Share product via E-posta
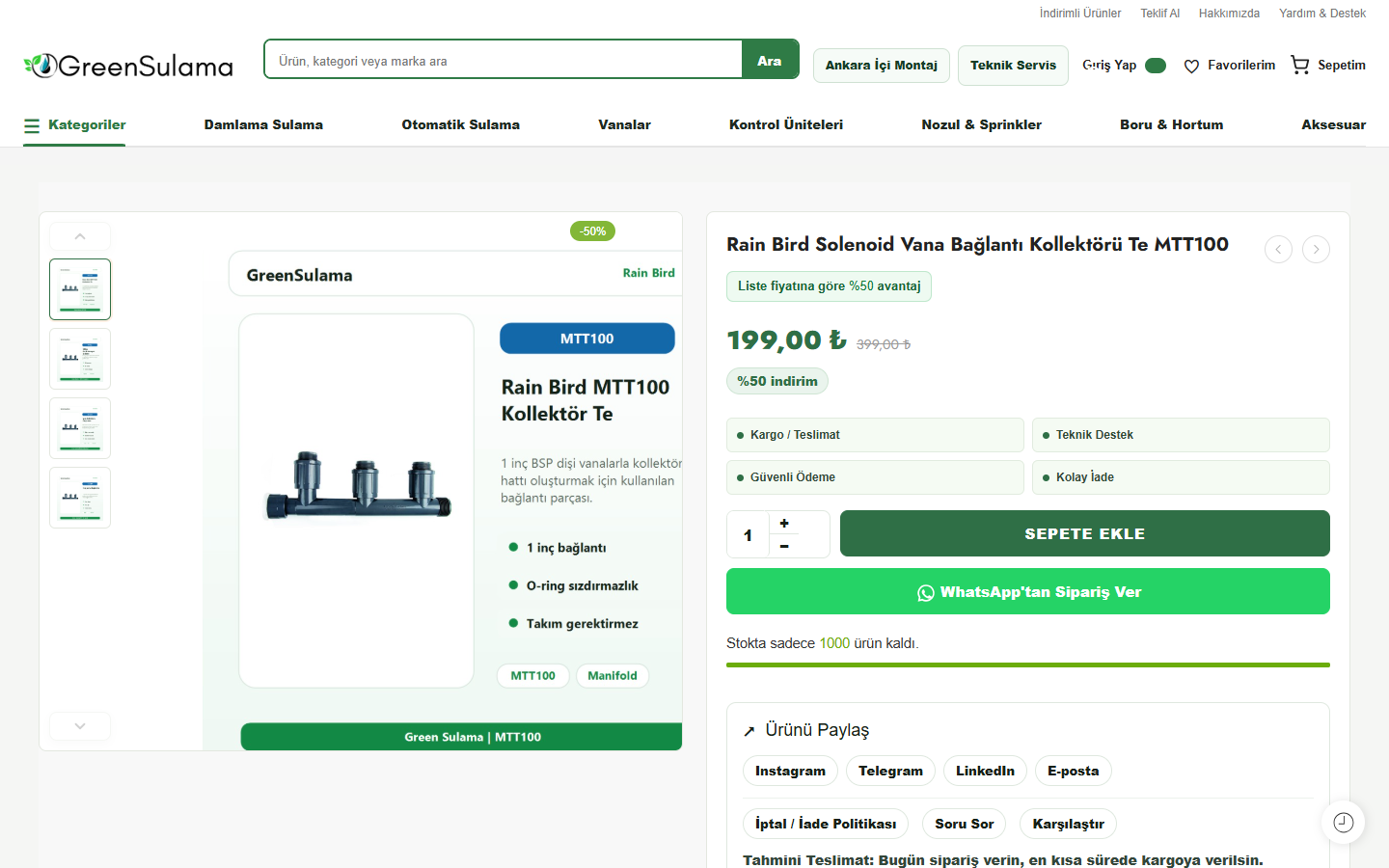Image resolution: width=1389 pixels, height=868 pixels. 1073,771
